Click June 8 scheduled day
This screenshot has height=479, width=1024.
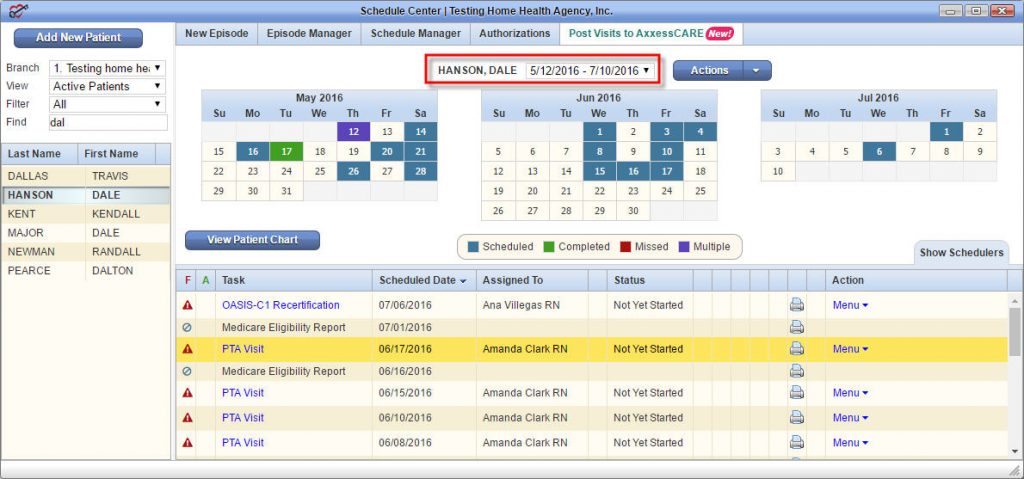[x=599, y=152]
